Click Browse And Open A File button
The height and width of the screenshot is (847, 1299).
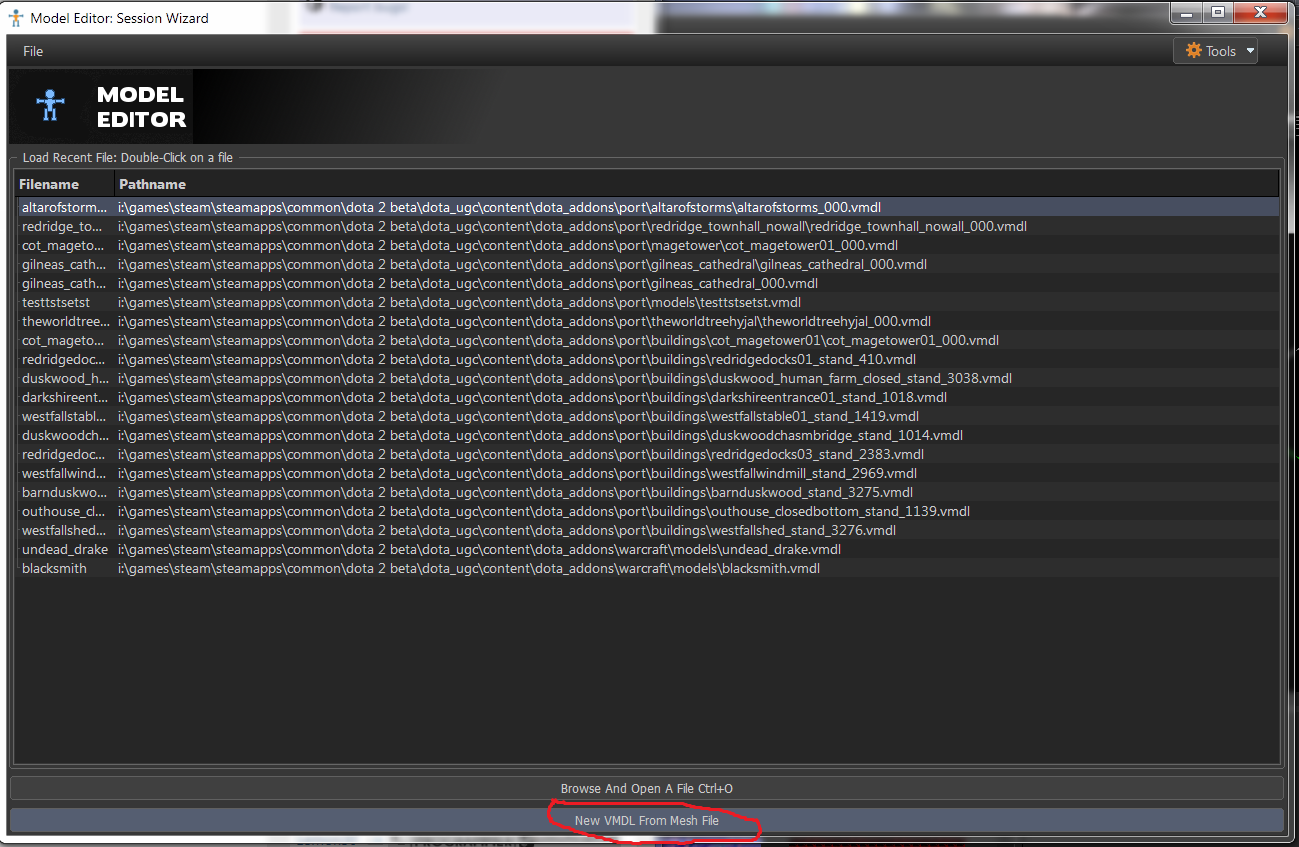pos(646,789)
